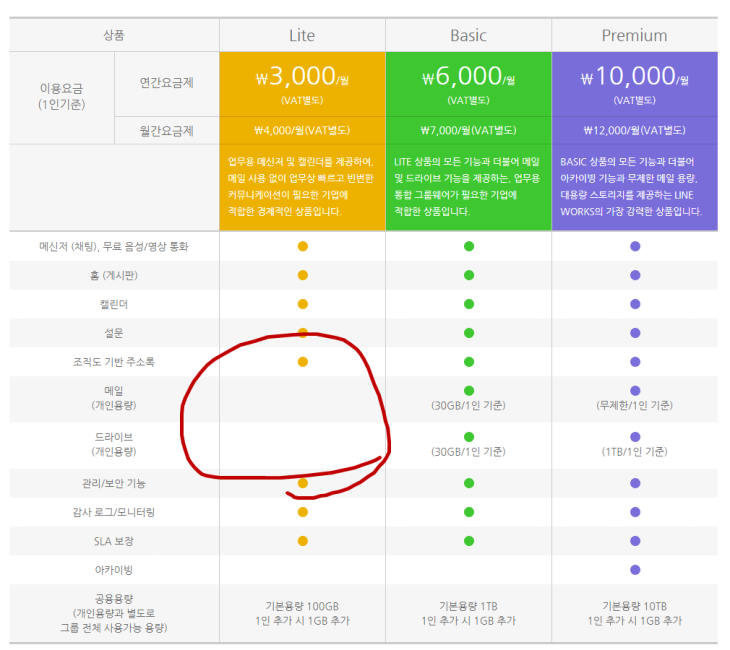730x650 pixels.
Task: Click the orange Lite dot for 메신저 row
Action: [303, 246]
